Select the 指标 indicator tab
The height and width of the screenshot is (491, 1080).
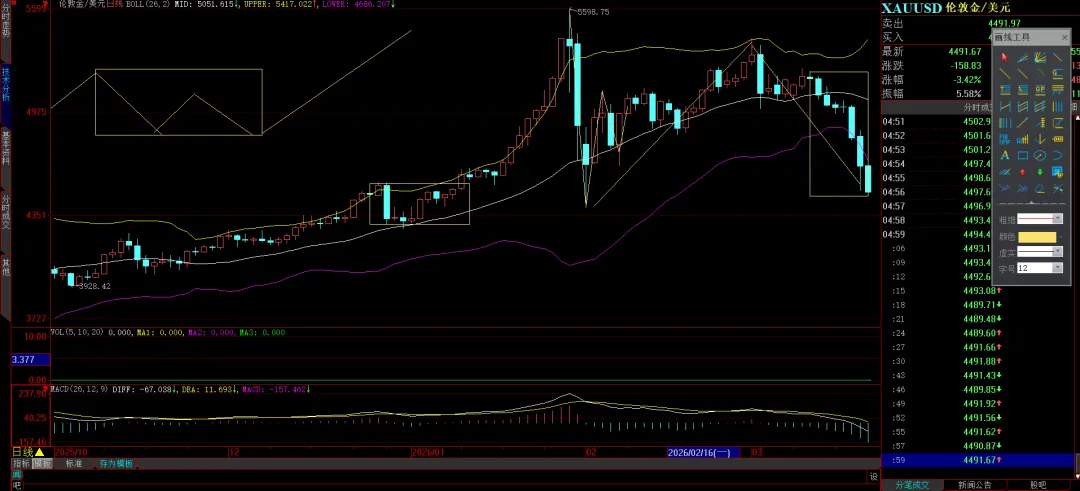tap(21, 464)
